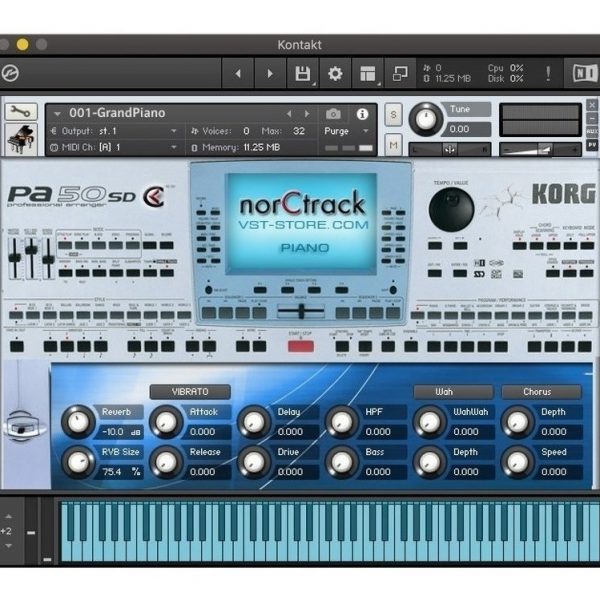Click the Drive knob
This screenshot has width=600, height=600.
pyautogui.click(x=254, y=462)
